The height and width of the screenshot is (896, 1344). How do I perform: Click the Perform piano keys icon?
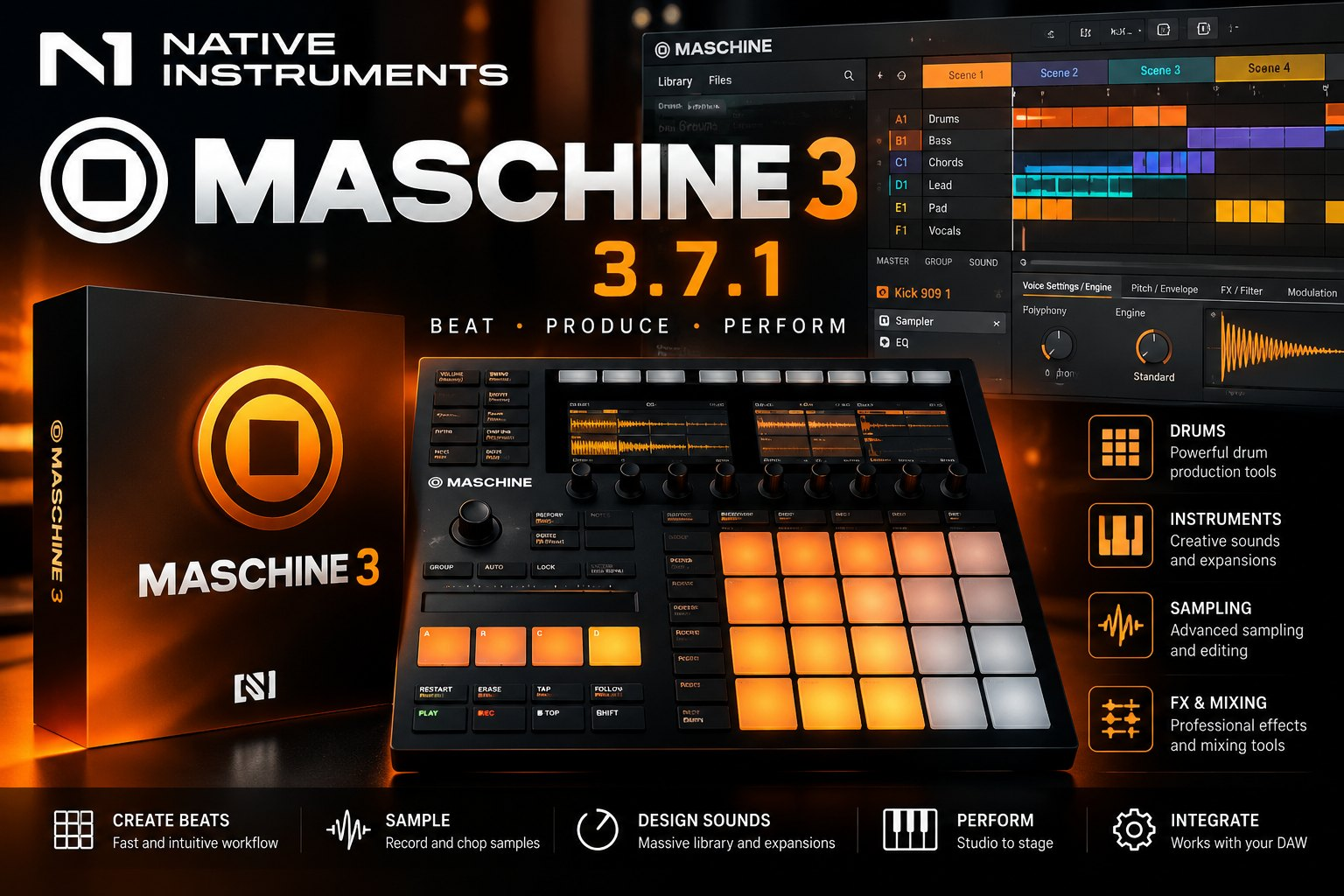tap(910, 829)
